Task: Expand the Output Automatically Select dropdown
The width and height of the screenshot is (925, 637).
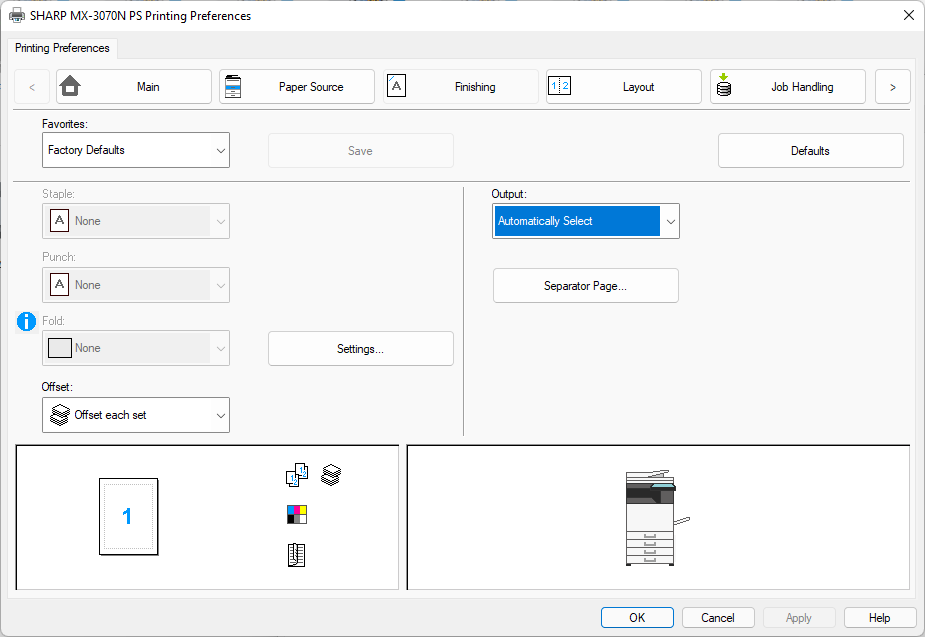Action: (586, 221)
